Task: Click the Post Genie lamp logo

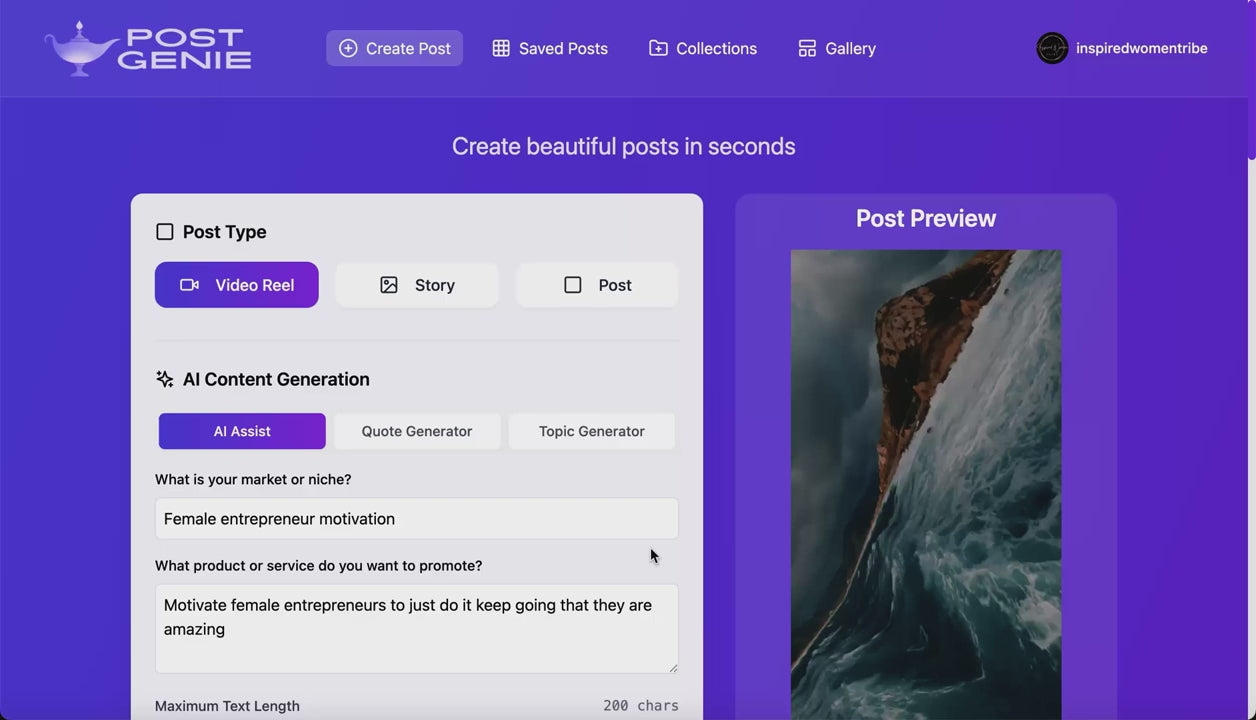Action: 80,48
